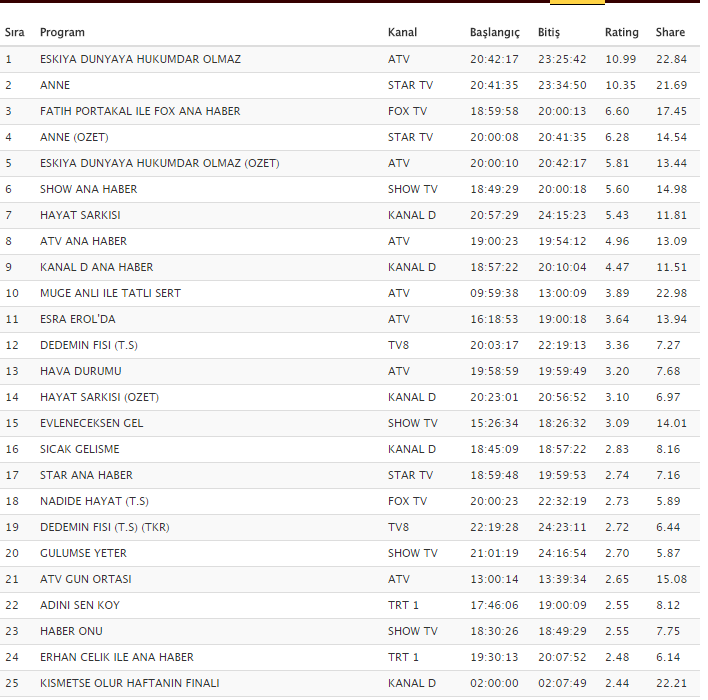Select ESKIYA DUNYAYA HUKUMDAR OLMAZ in row 1
This screenshot has width=708, height=700.
click(140, 59)
